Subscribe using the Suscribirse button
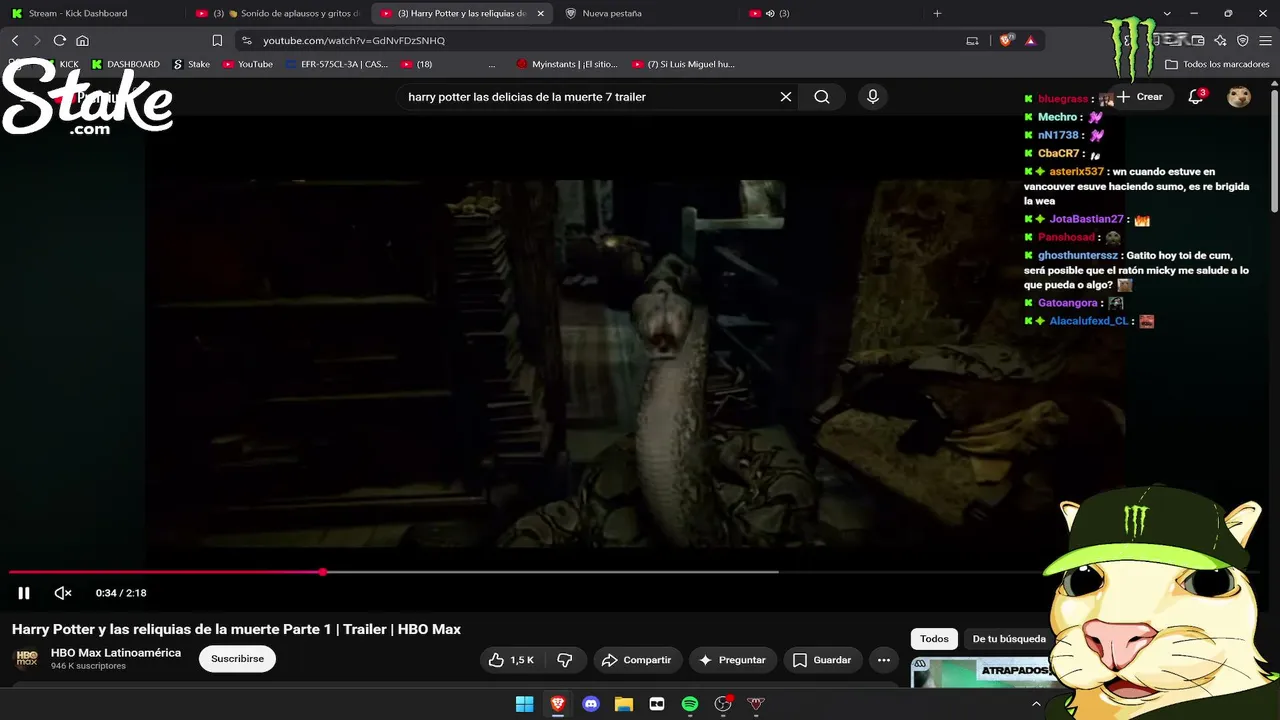Viewport: 1280px width, 720px height. pos(237,659)
